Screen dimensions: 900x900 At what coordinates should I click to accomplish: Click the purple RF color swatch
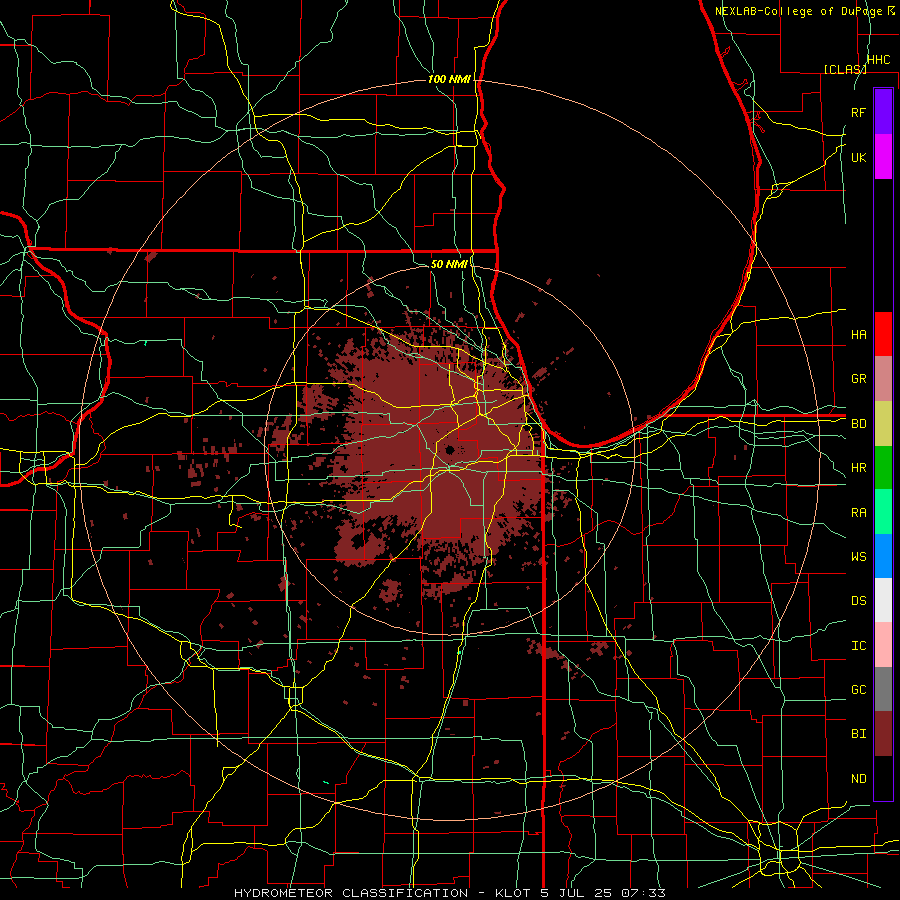[x=883, y=111]
